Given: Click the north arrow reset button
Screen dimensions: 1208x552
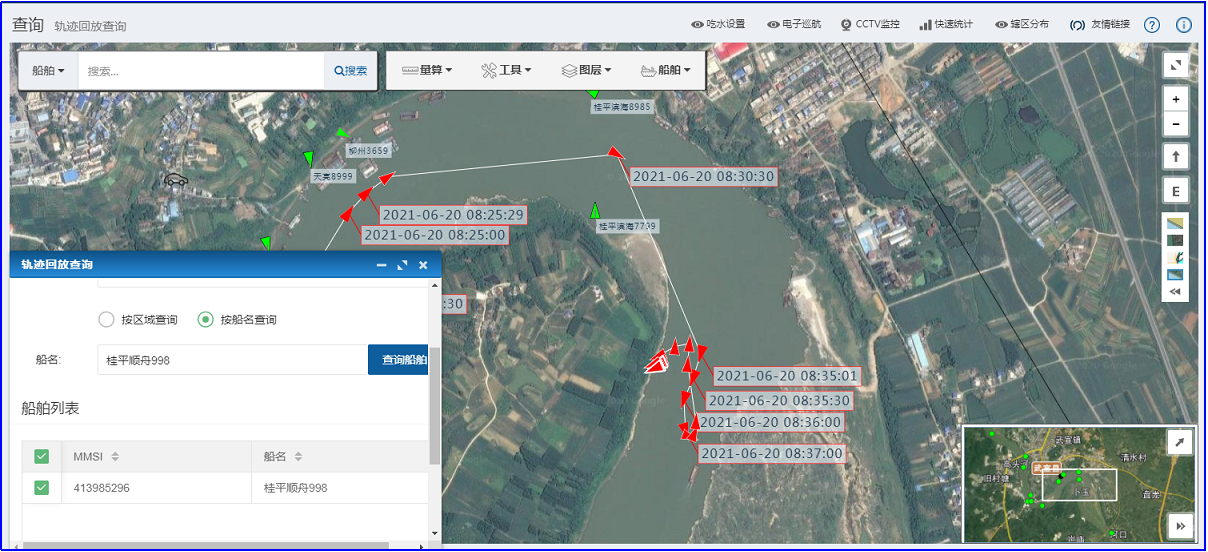Looking at the screenshot, I should coord(1176,157).
